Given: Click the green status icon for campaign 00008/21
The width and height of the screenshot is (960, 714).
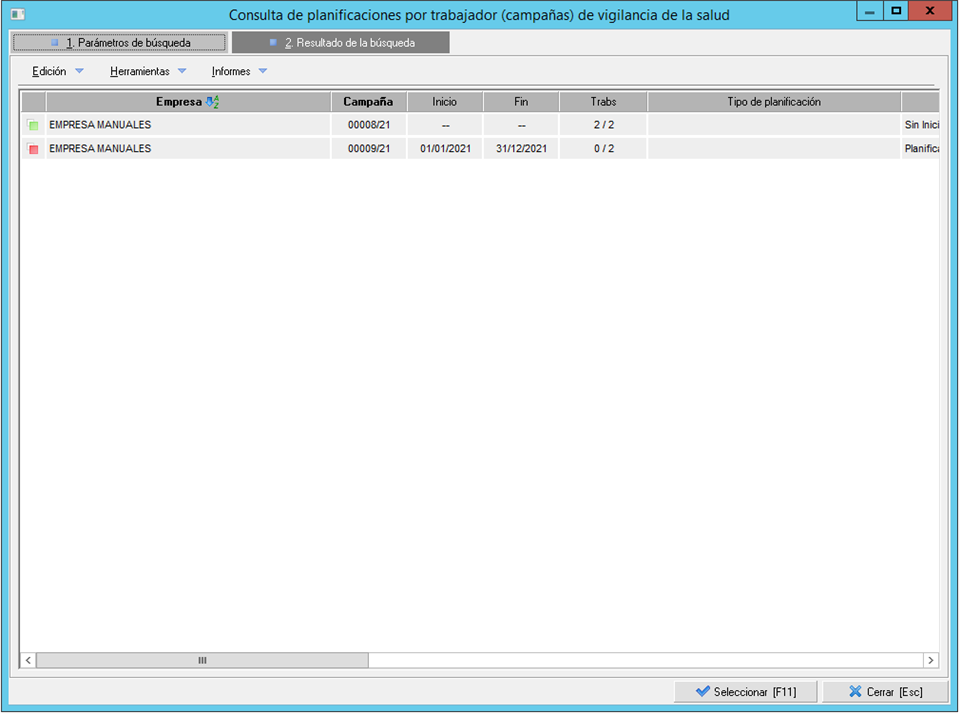Looking at the screenshot, I should [x=33, y=125].
